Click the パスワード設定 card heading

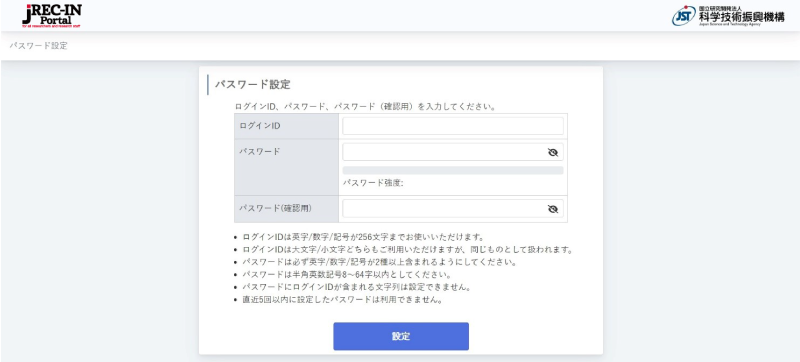pos(253,85)
